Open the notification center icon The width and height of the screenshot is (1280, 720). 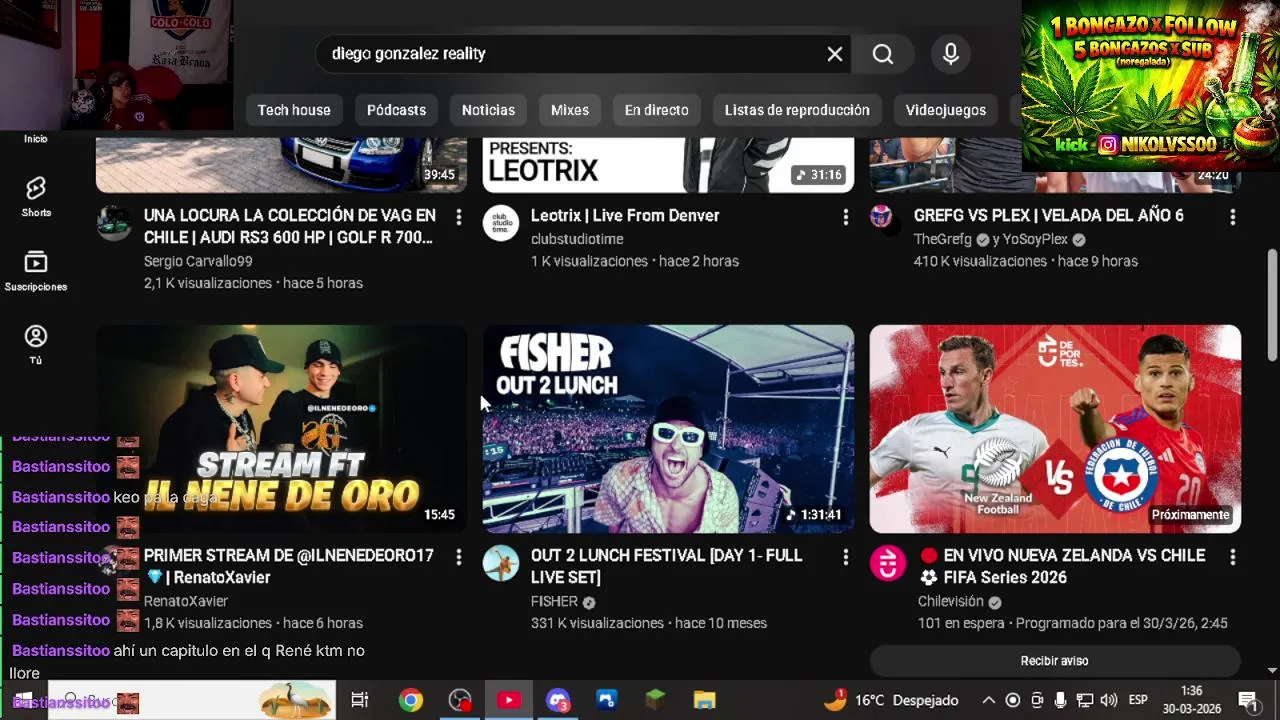point(1248,700)
